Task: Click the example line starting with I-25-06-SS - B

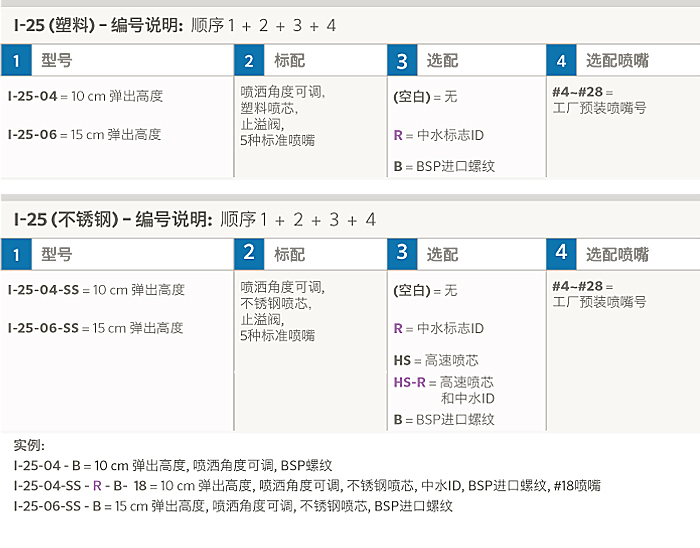Action: point(232,506)
